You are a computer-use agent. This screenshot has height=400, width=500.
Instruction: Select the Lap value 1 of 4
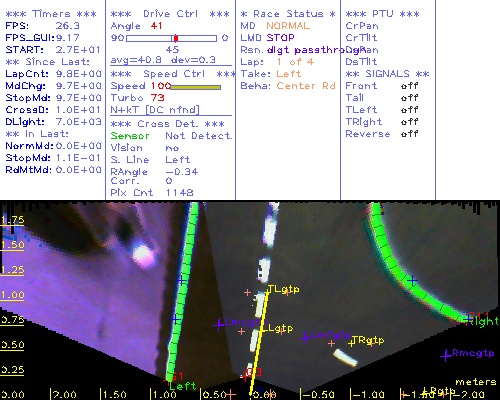point(295,62)
